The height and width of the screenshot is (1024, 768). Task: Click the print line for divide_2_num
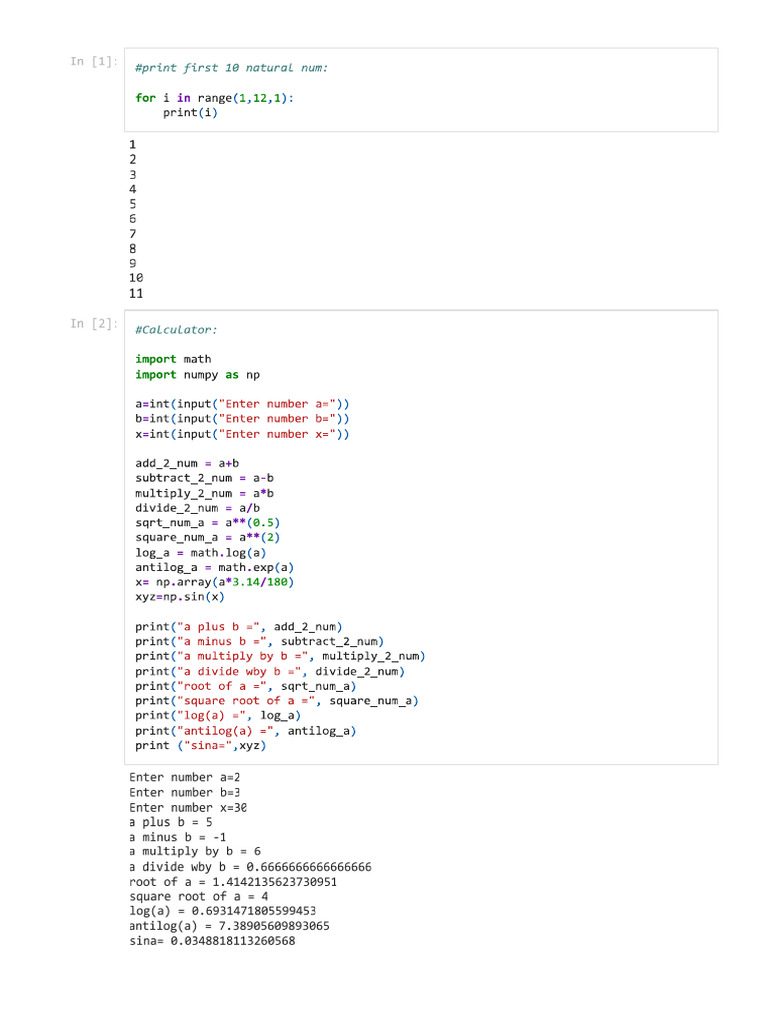[270, 671]
